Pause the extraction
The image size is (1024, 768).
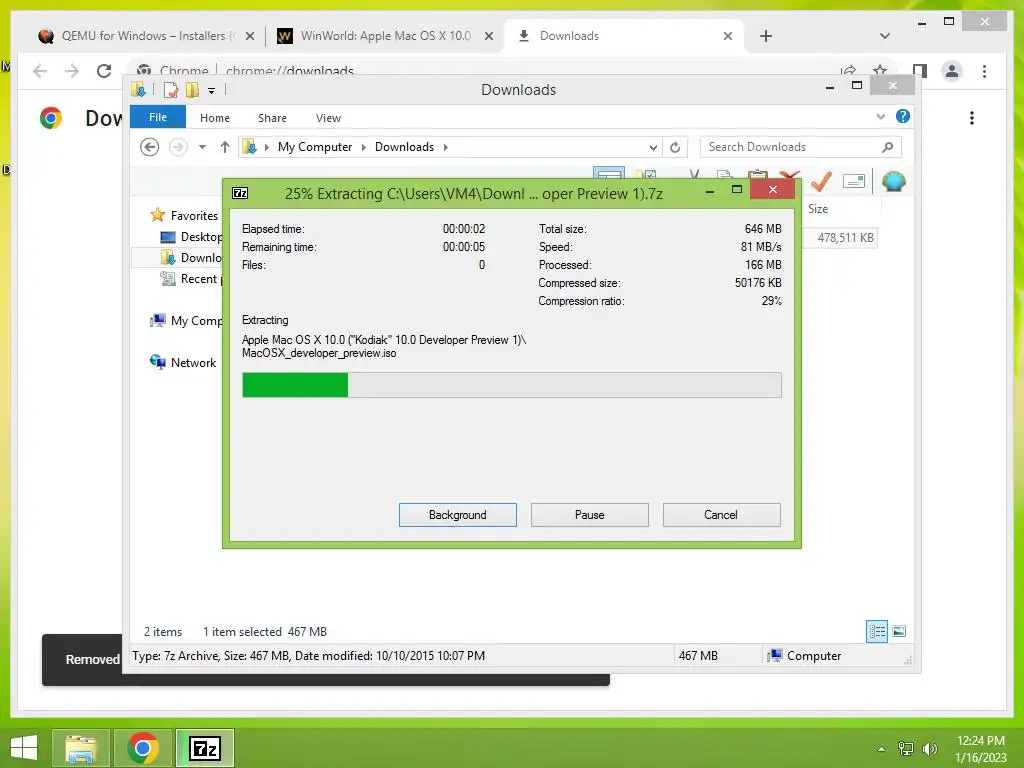click(590, 515)
